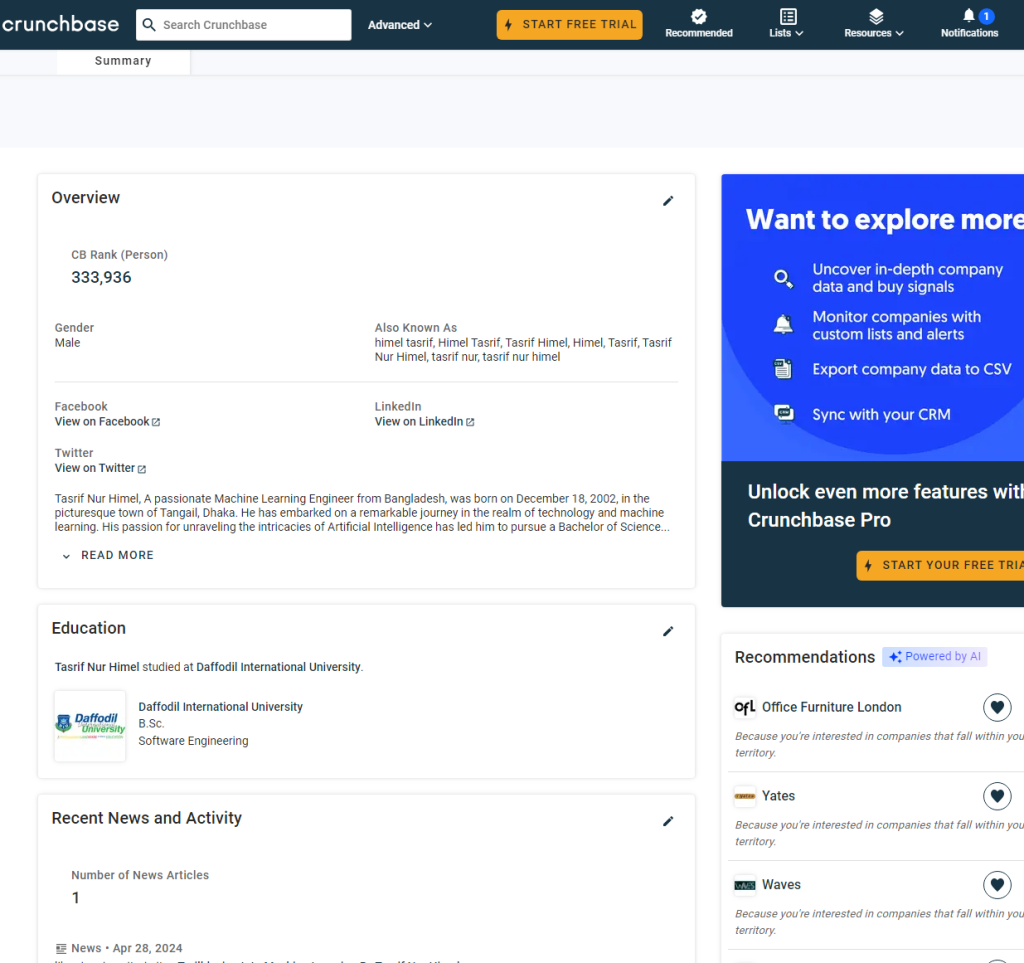Expand the Resources dropdown chevron
The width and height of the screenshot is (1024, 963).
pyautogui.click(x=899, y=33)
